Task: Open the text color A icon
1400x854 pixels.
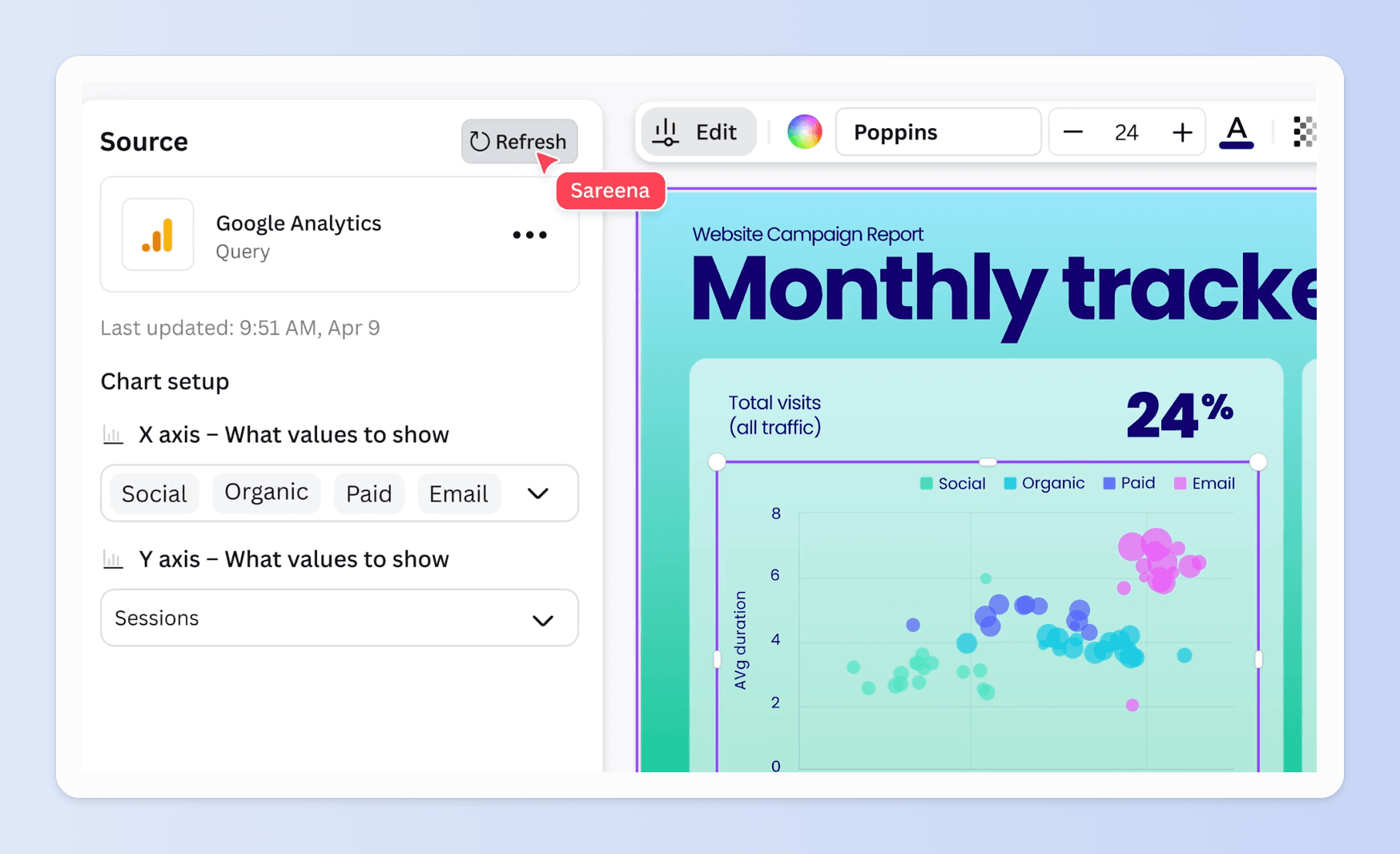Action: click(x=1237, y=132)
